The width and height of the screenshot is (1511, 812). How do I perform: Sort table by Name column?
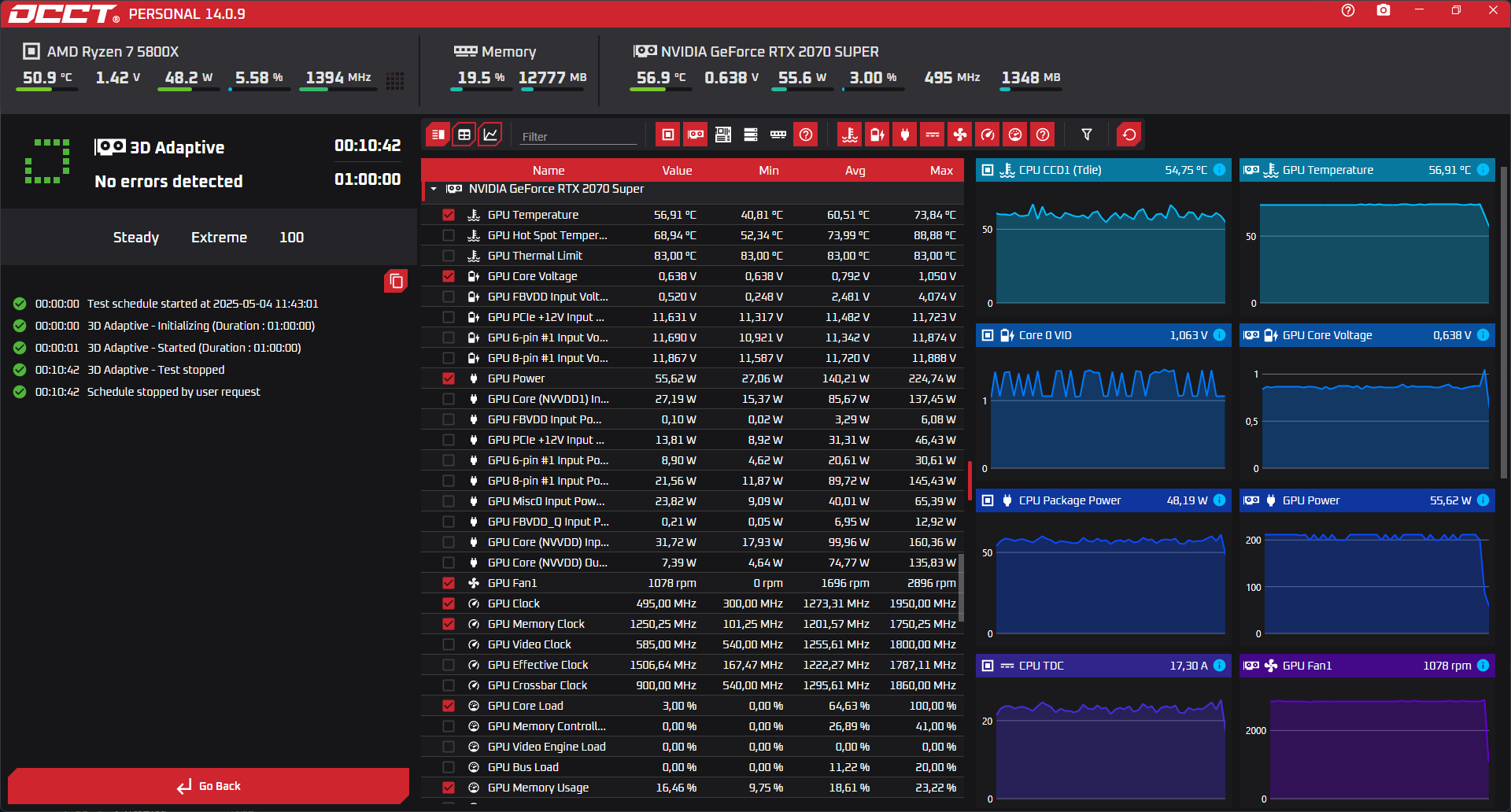pyautogui.click(x=549, y=170)
